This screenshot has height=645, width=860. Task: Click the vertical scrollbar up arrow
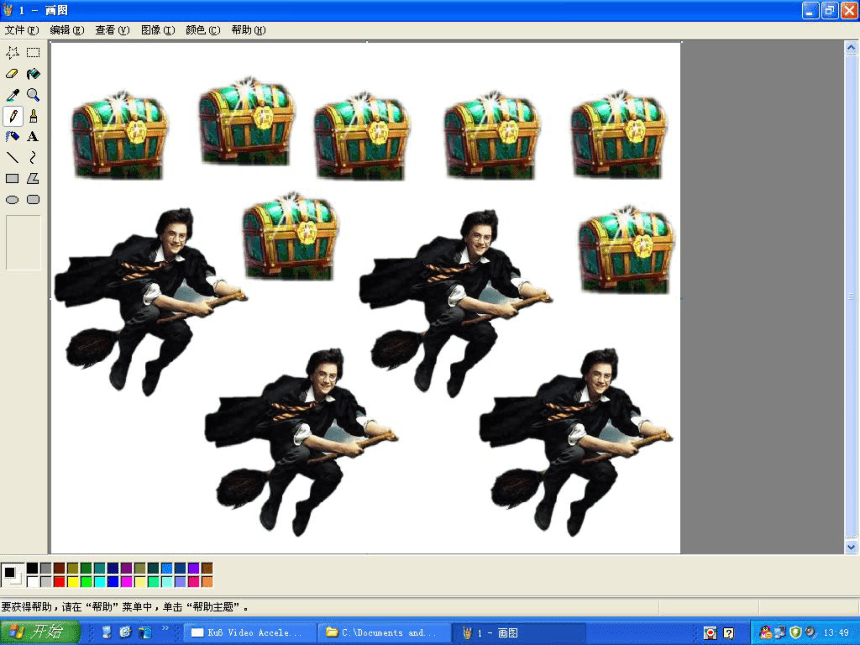pyautogui.click(x=851, y=48)
